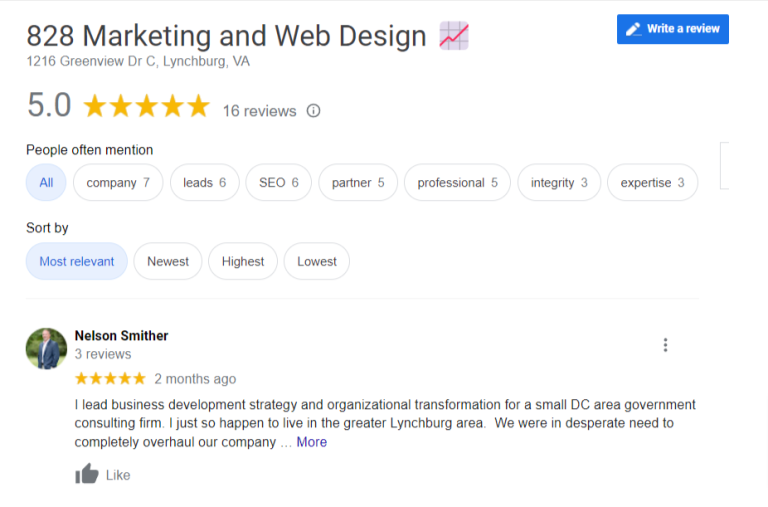Click the star rating on Nelson Smither's review

110,379
